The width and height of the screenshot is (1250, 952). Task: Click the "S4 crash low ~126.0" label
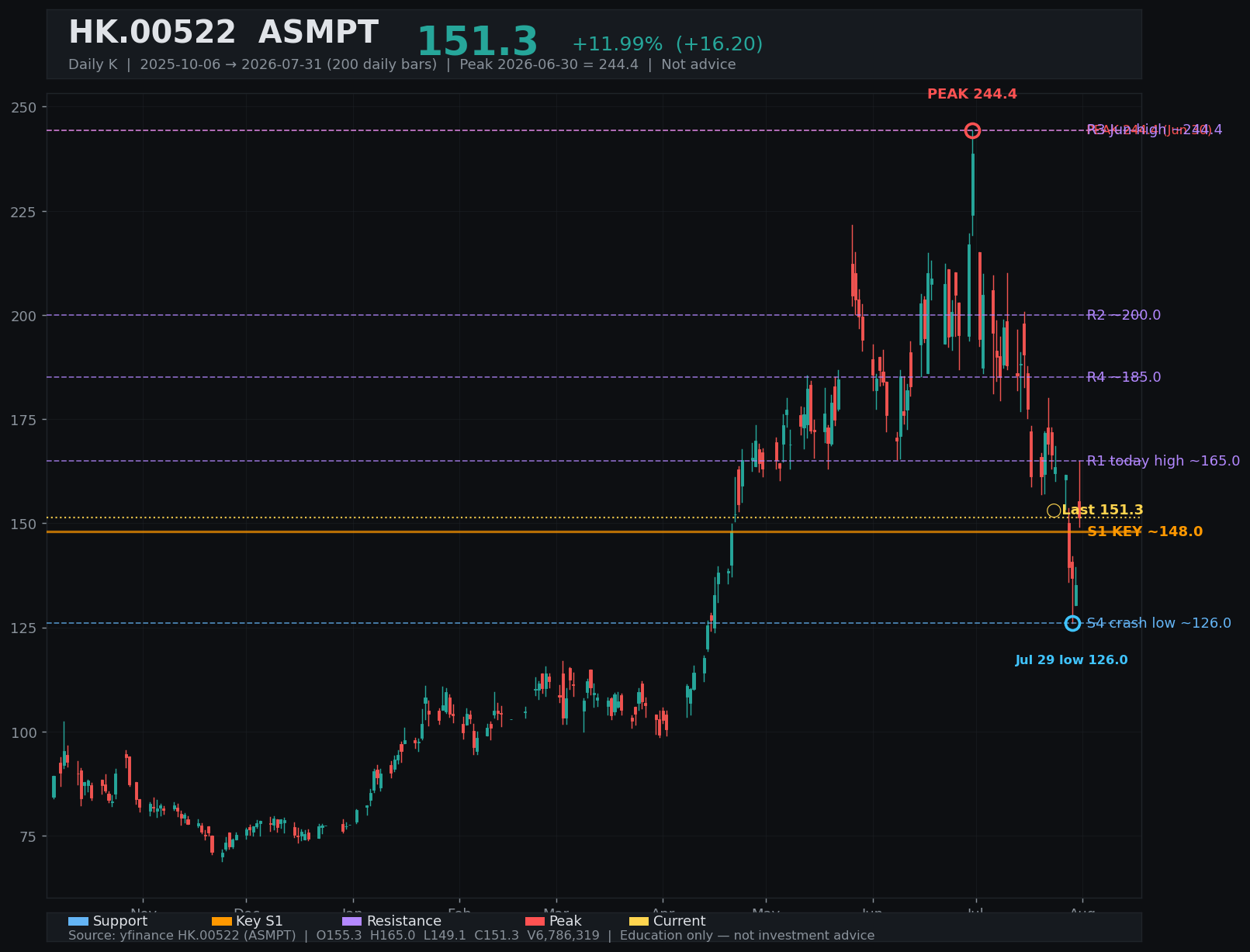[1158, 623]
